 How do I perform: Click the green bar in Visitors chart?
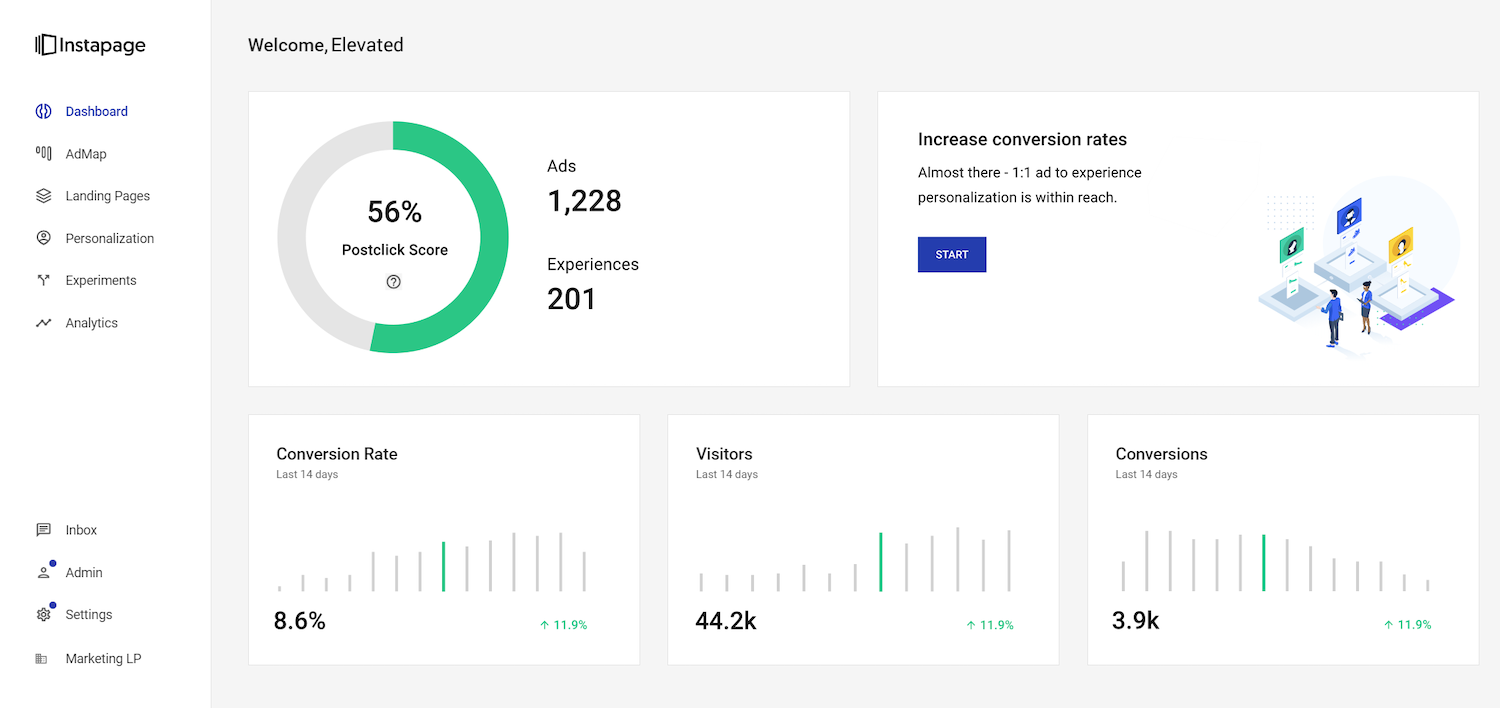(x=881, y=561)
